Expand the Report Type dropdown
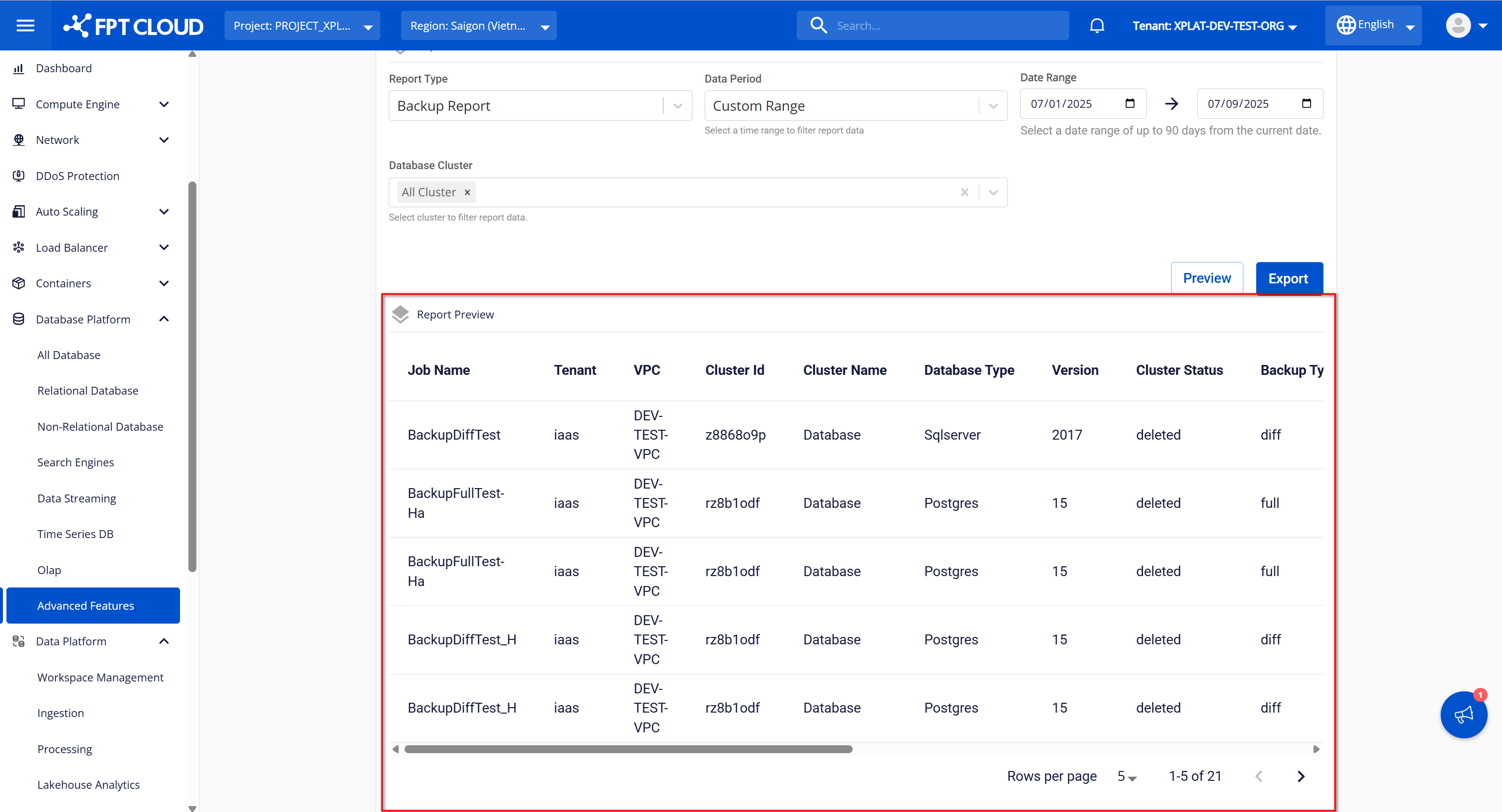Viewport: 1502px width, 812px height. click(678, 106)
